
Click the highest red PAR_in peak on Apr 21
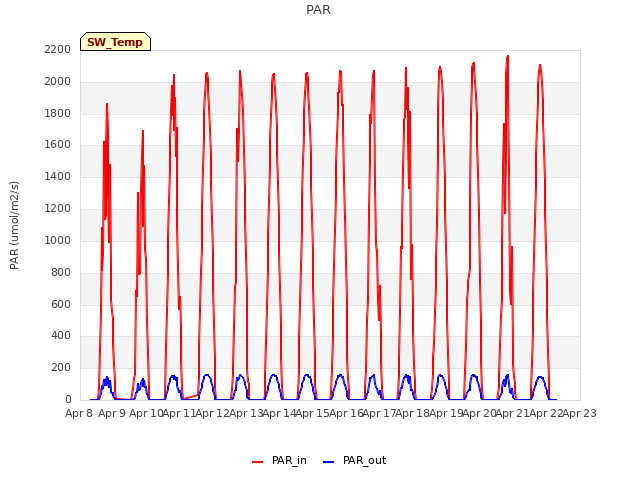[x=508, y=56]
